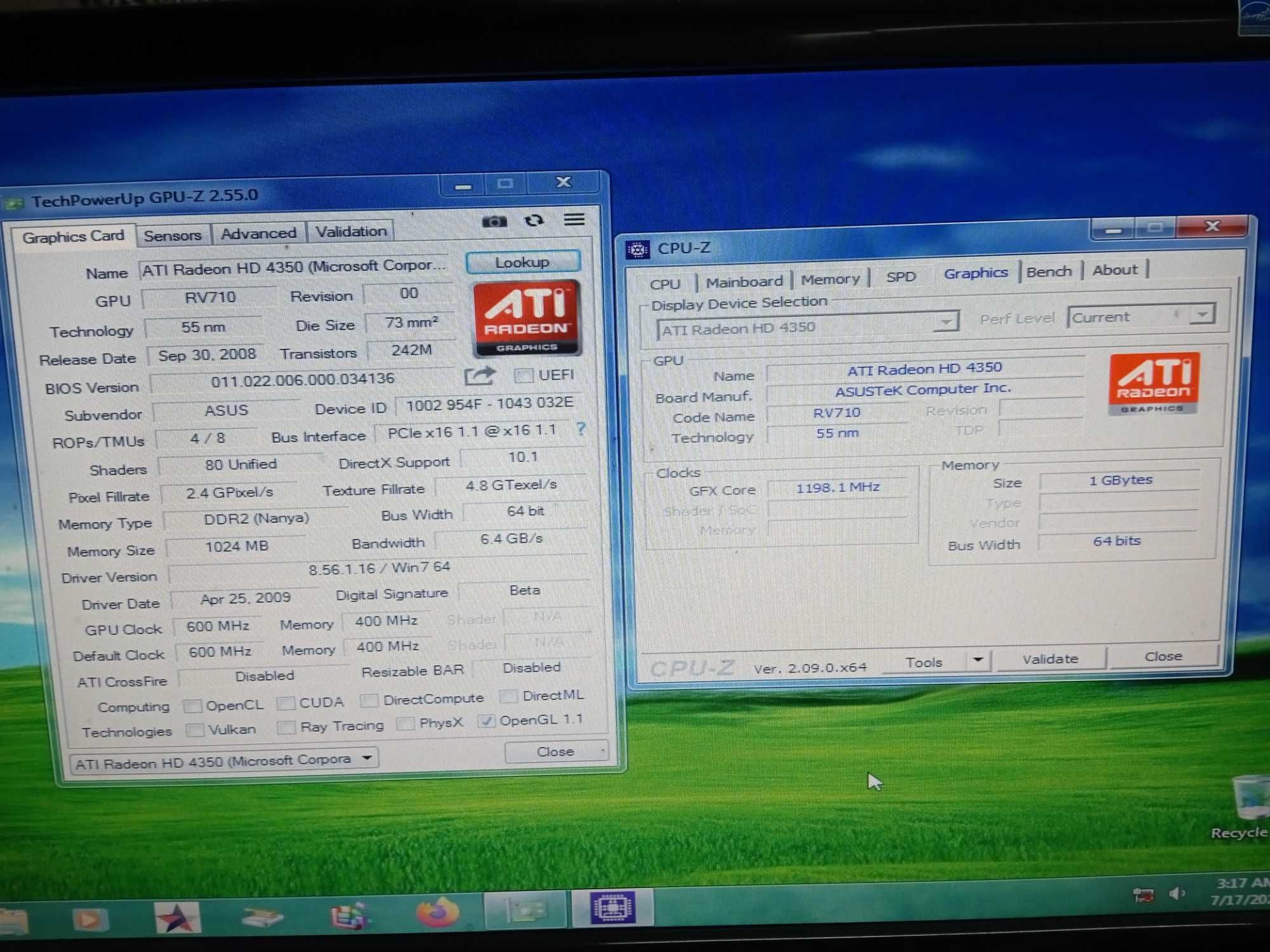Toggle the OpenGL 1.1 checkbox
Image resolution: width=1270 pixels, height=952 pixels.
coord(486,721)
